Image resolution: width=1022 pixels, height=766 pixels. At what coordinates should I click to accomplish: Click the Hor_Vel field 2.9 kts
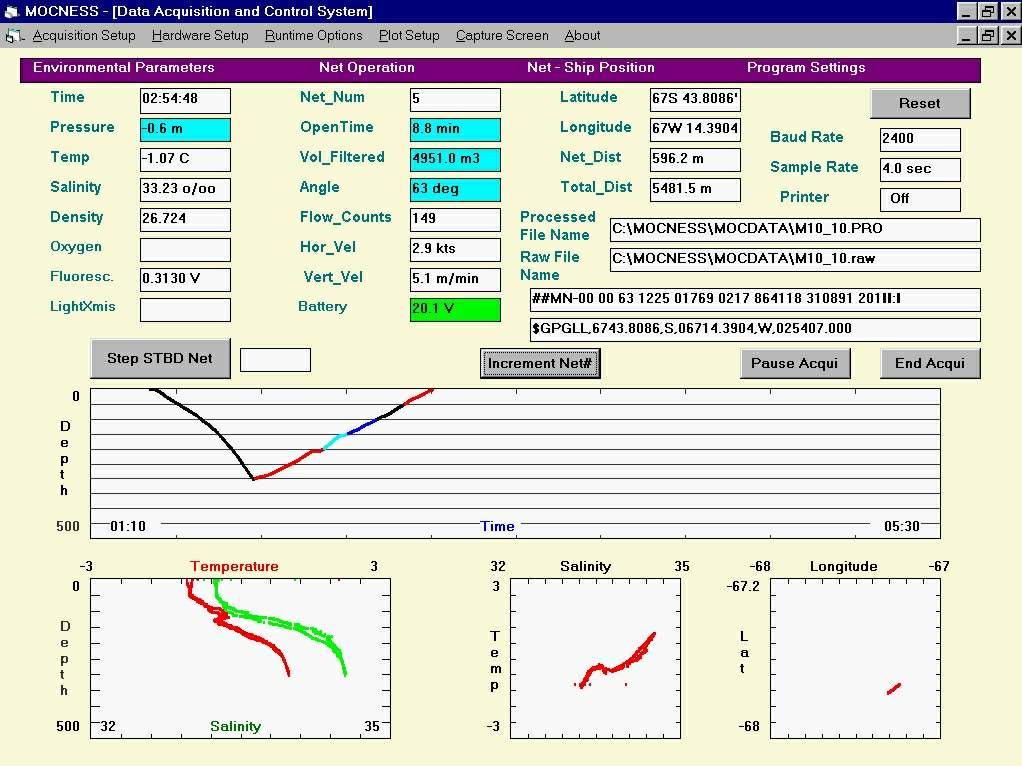click(x=456, y=250)
